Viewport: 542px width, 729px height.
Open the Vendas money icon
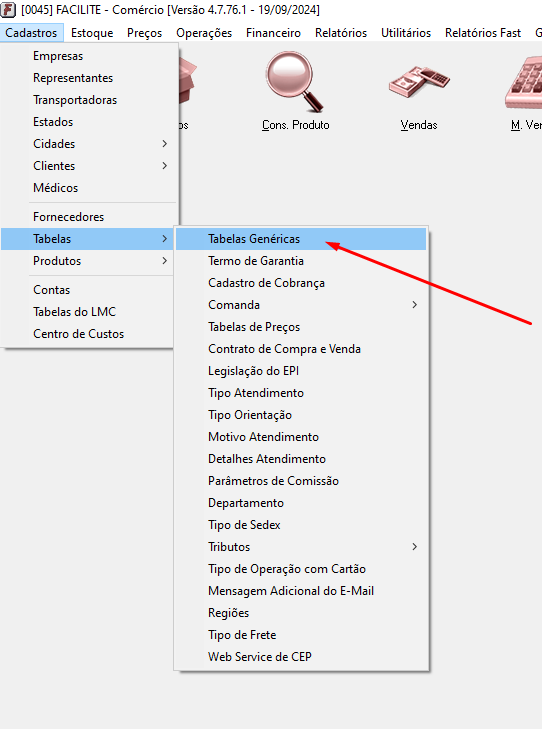click(419, 82)
